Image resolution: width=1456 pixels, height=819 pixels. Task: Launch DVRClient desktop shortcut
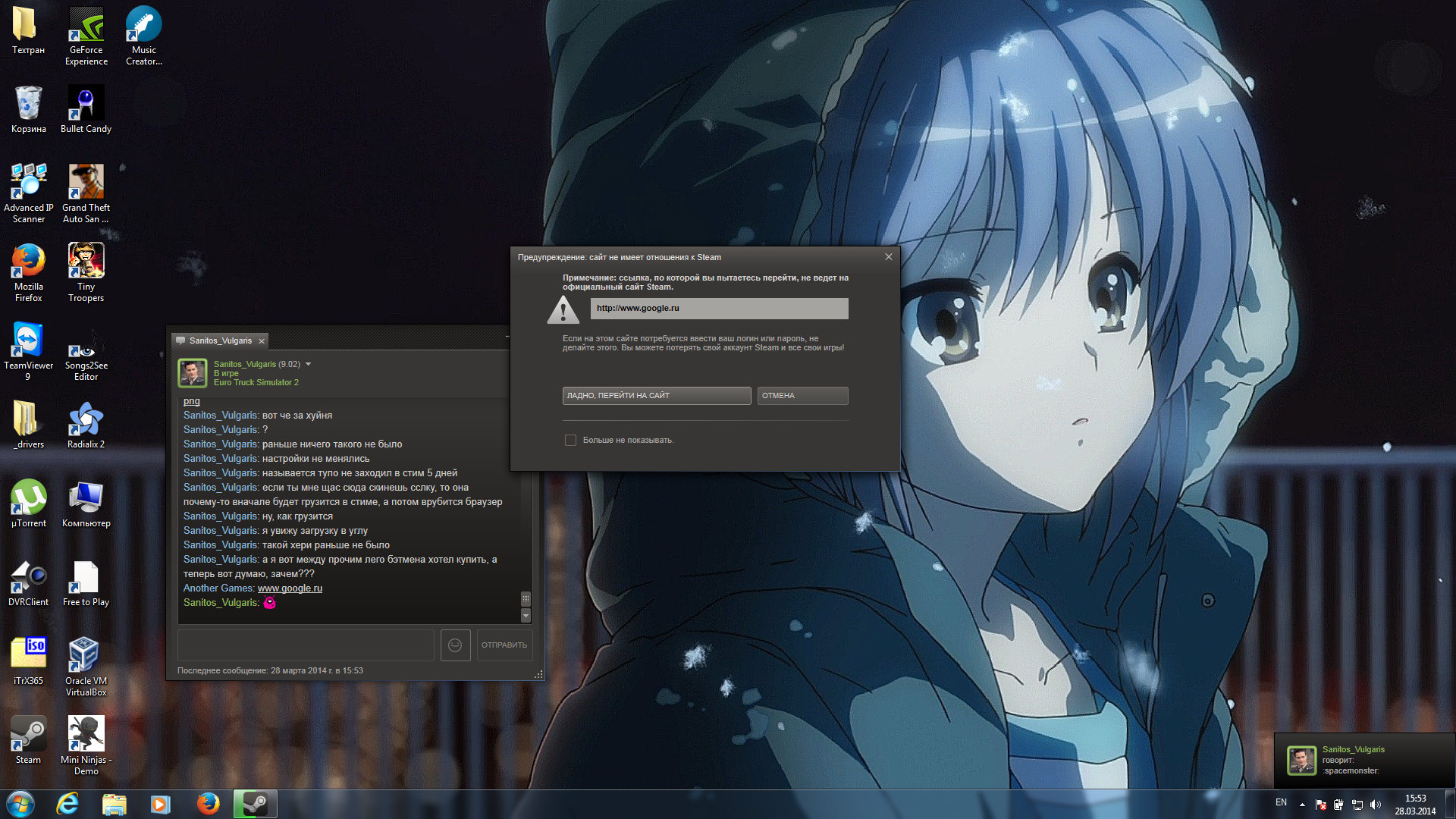[28, 582]
